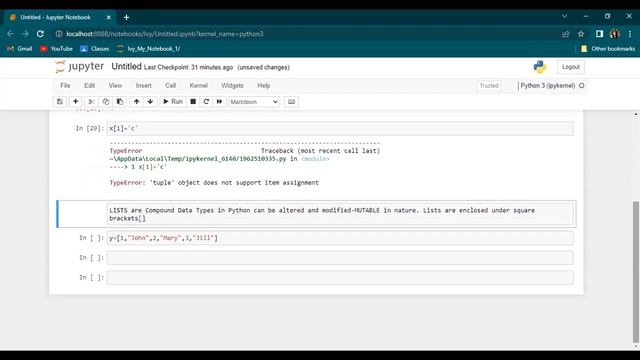The height and width of the screenshot is (360, 640).
Task: Click the page vertical scrollbar thumb
Action: click(636, 272)
